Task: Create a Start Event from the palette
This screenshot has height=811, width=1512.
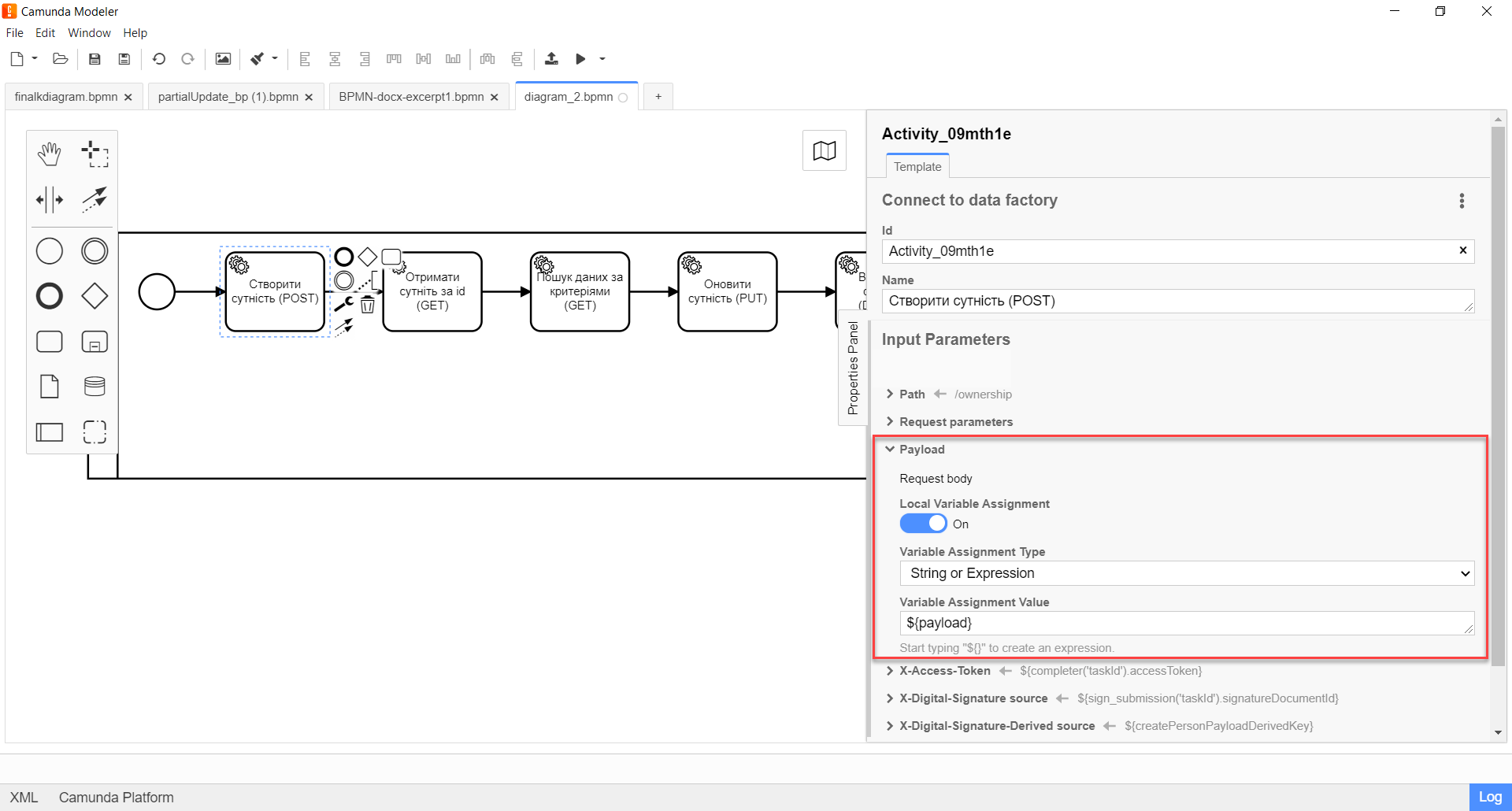Action: [x=50, y=251]
